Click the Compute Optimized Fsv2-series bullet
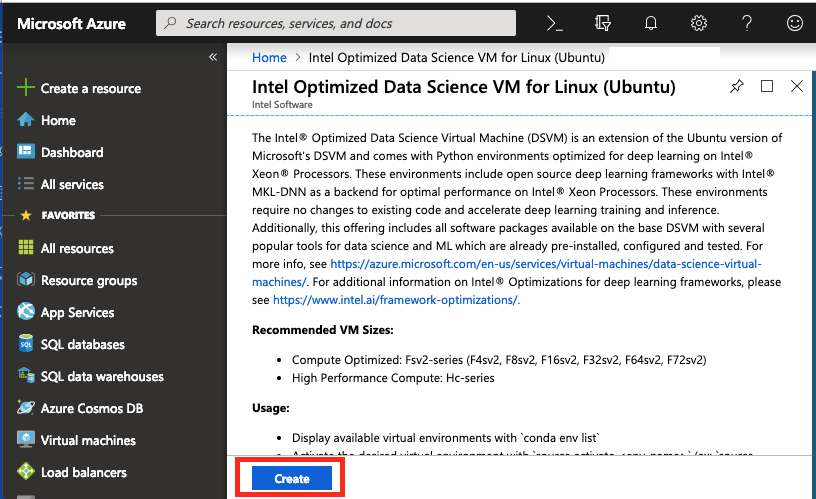 pyautogui.click(x=499, y=360)
